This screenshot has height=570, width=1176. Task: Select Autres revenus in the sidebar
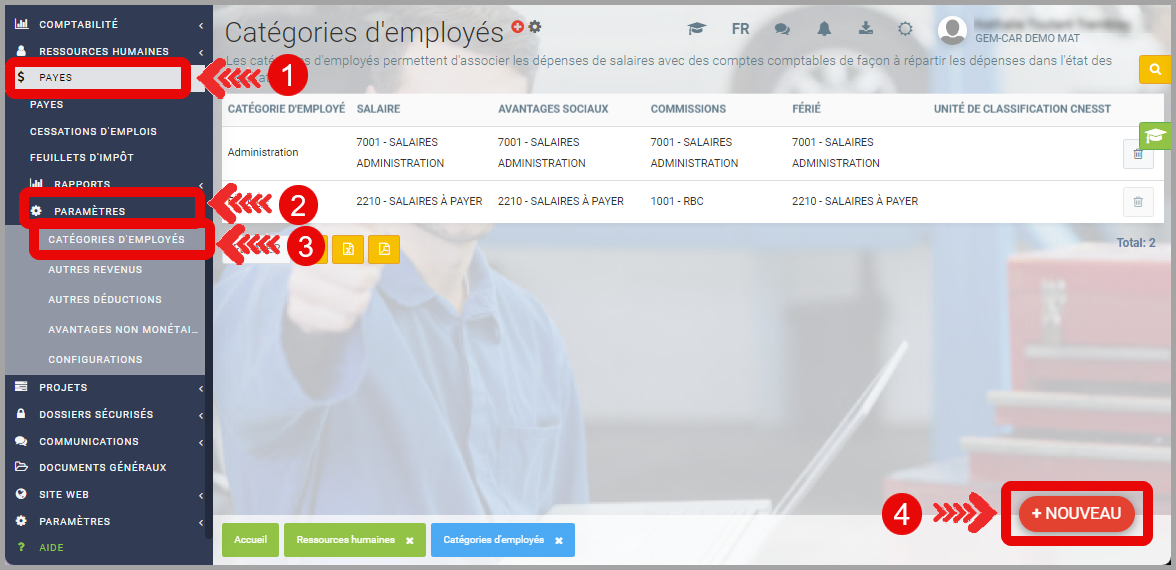tap(95, 270)
